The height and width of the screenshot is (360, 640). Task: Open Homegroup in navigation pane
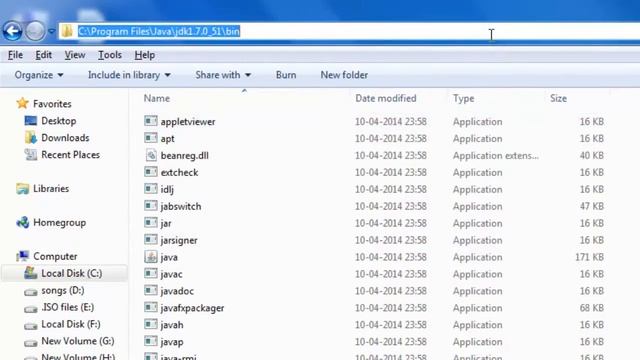click(60, 222)
